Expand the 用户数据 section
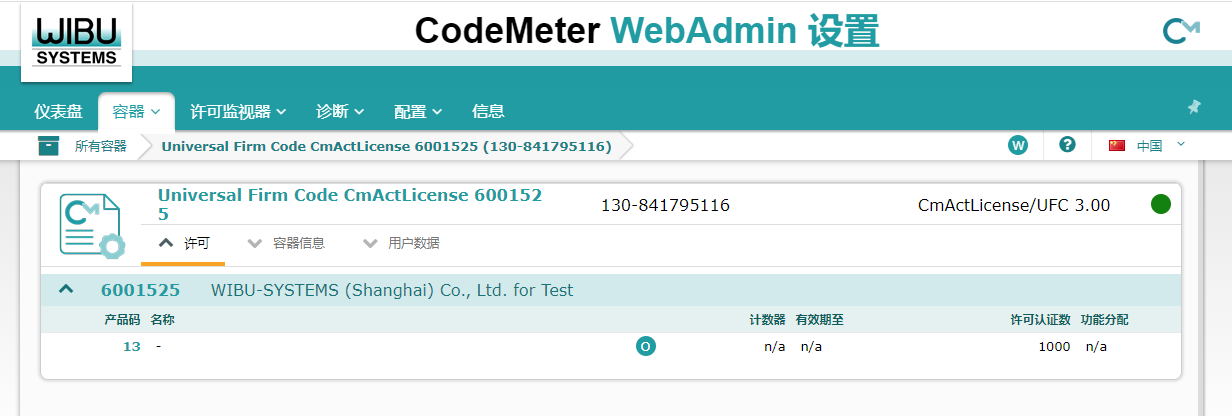The width and height of the screenshot is (1232, 416). 402,243
